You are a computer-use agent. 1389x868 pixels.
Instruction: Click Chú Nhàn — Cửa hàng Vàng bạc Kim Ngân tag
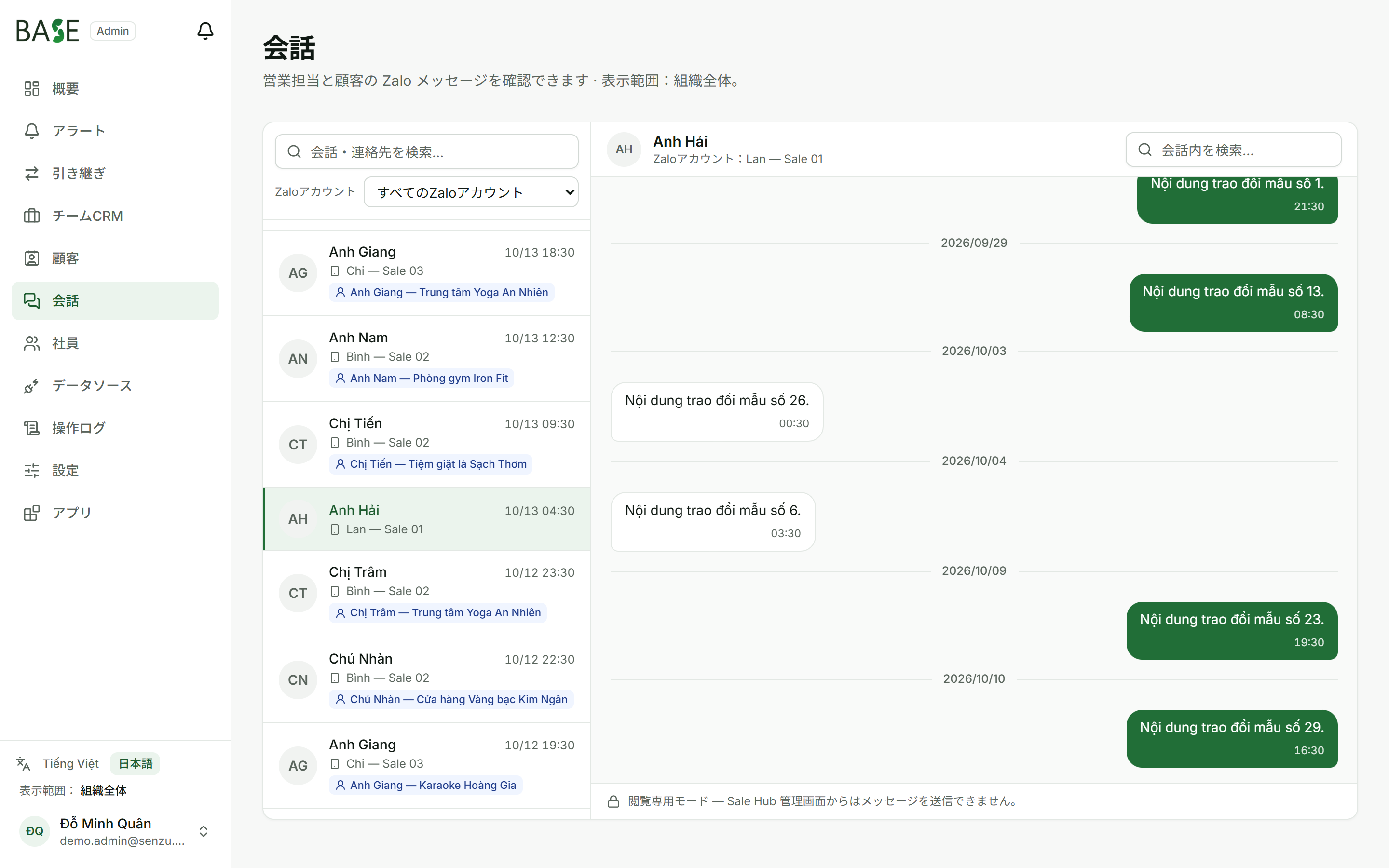point(451,699)
